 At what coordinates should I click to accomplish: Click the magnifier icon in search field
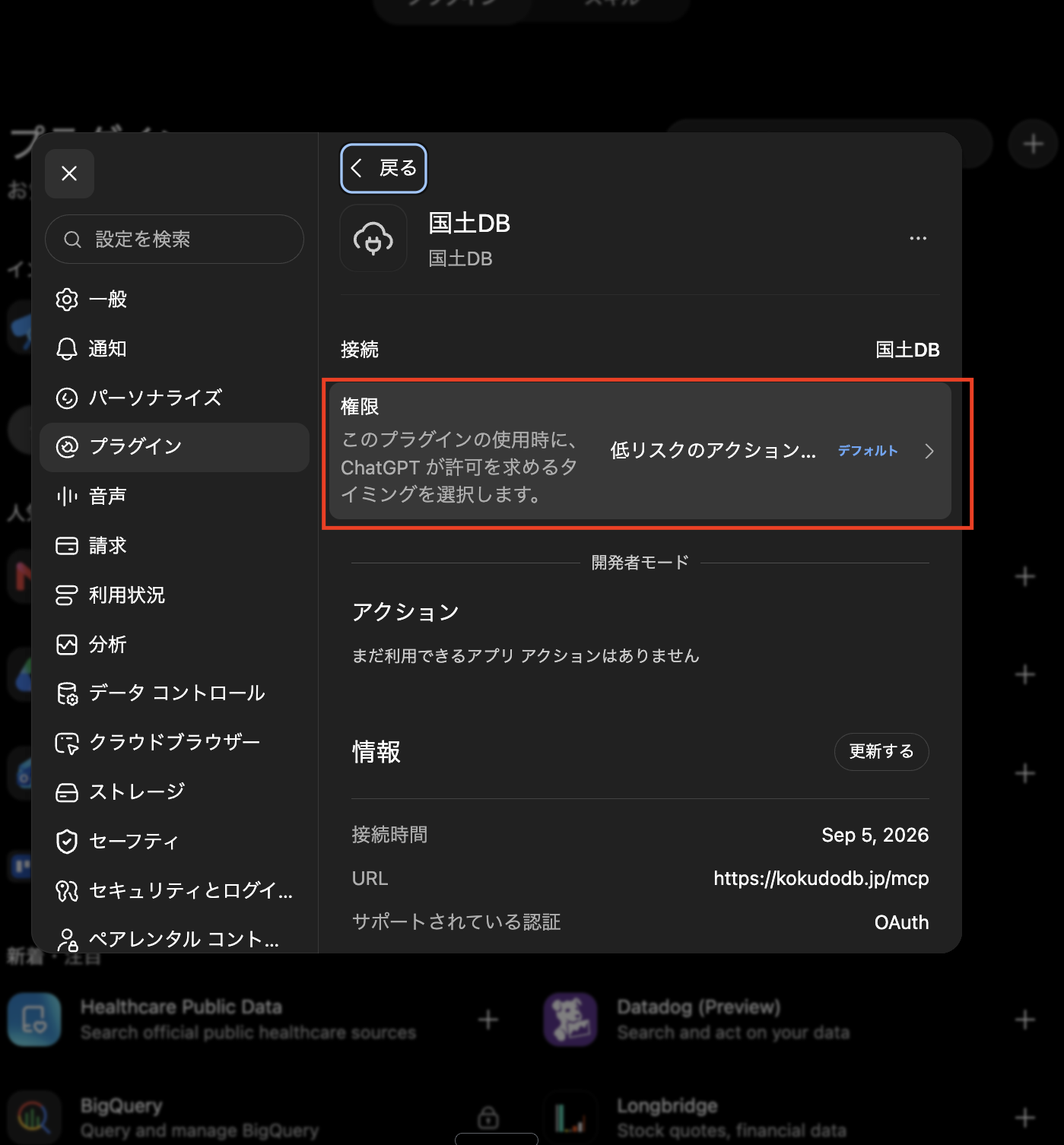pyautogui.click(x=72, y=239)
